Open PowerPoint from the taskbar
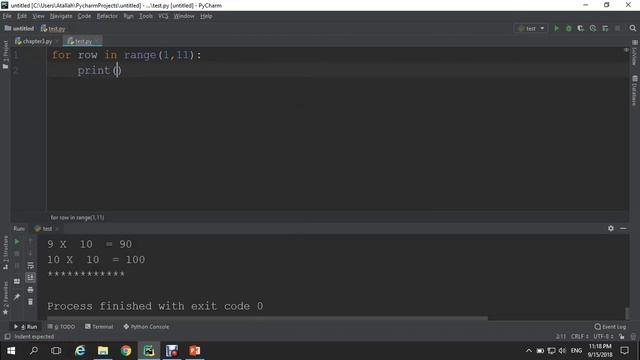The width and height of the screenshot is (640, 360). point(194,351)
